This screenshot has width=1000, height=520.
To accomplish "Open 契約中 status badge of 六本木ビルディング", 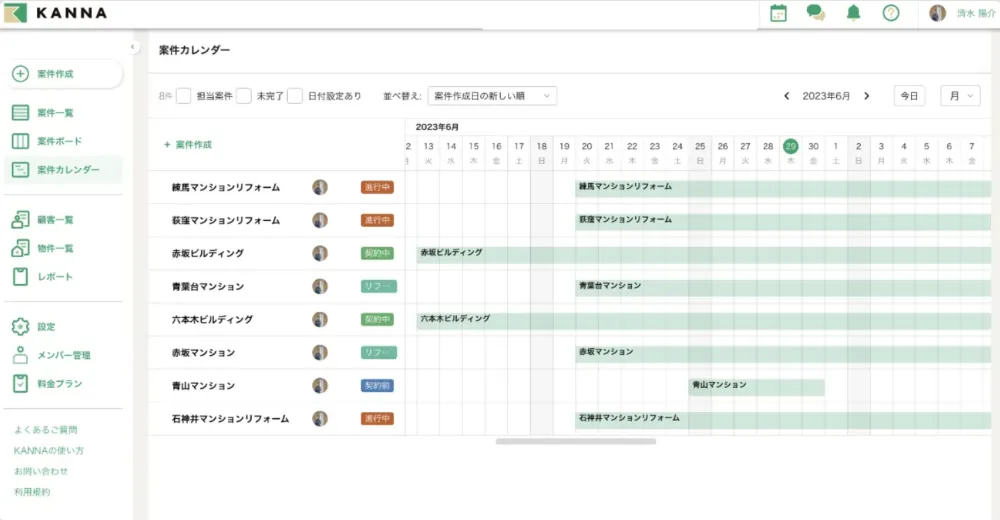I will pyautogui.click(x=378, y=319).
